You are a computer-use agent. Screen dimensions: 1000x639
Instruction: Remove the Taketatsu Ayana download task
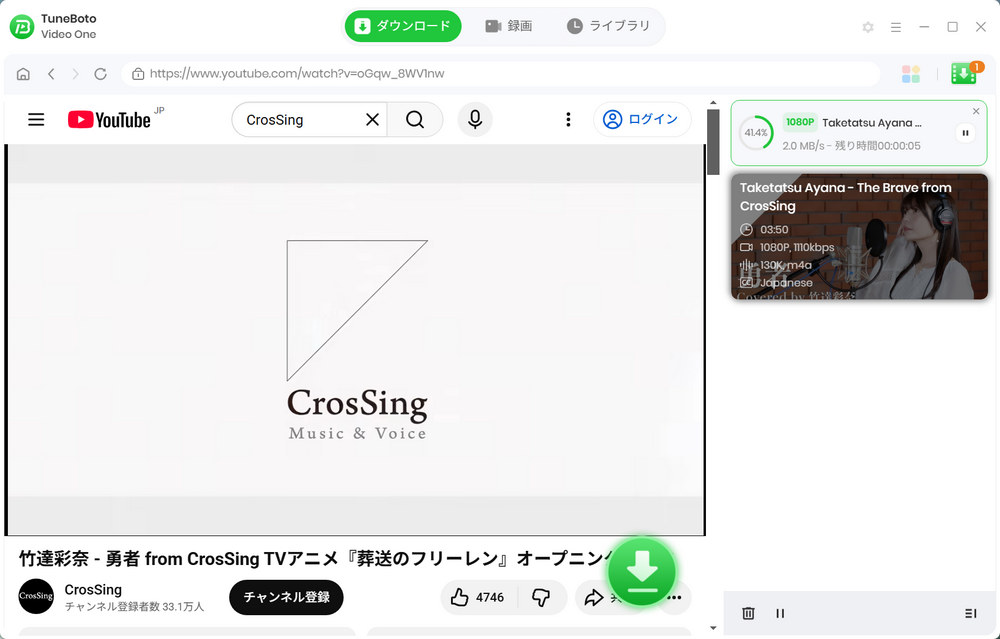tap(976, 112)
